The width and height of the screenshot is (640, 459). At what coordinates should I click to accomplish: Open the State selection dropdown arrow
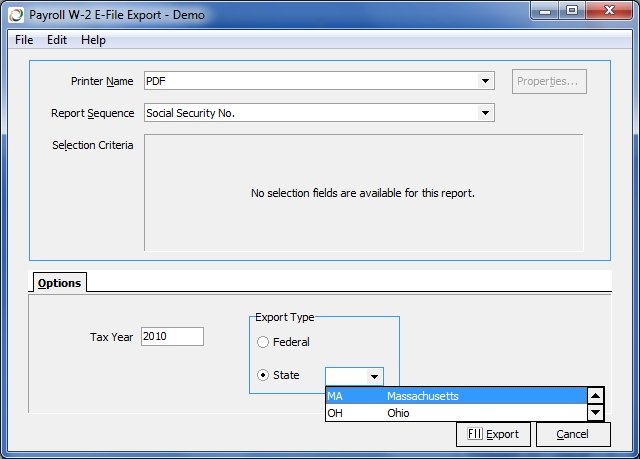373,376
